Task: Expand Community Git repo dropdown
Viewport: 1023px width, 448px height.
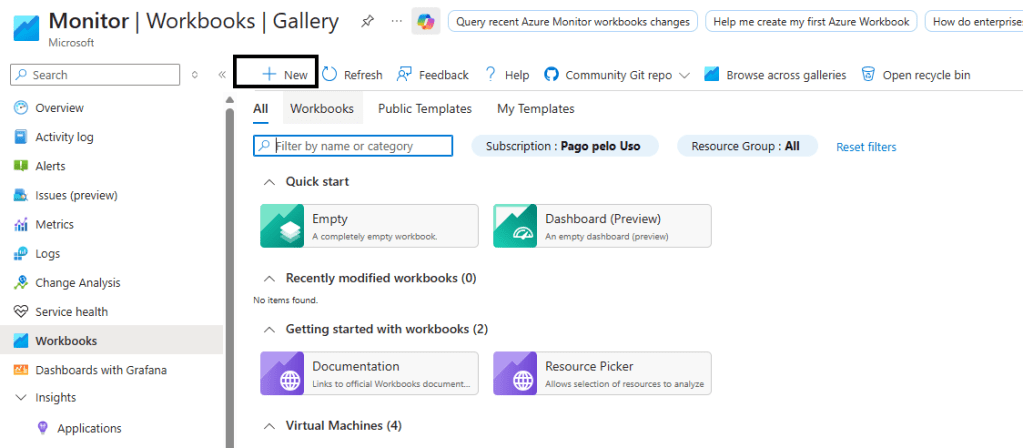Action: coord(684,75)
